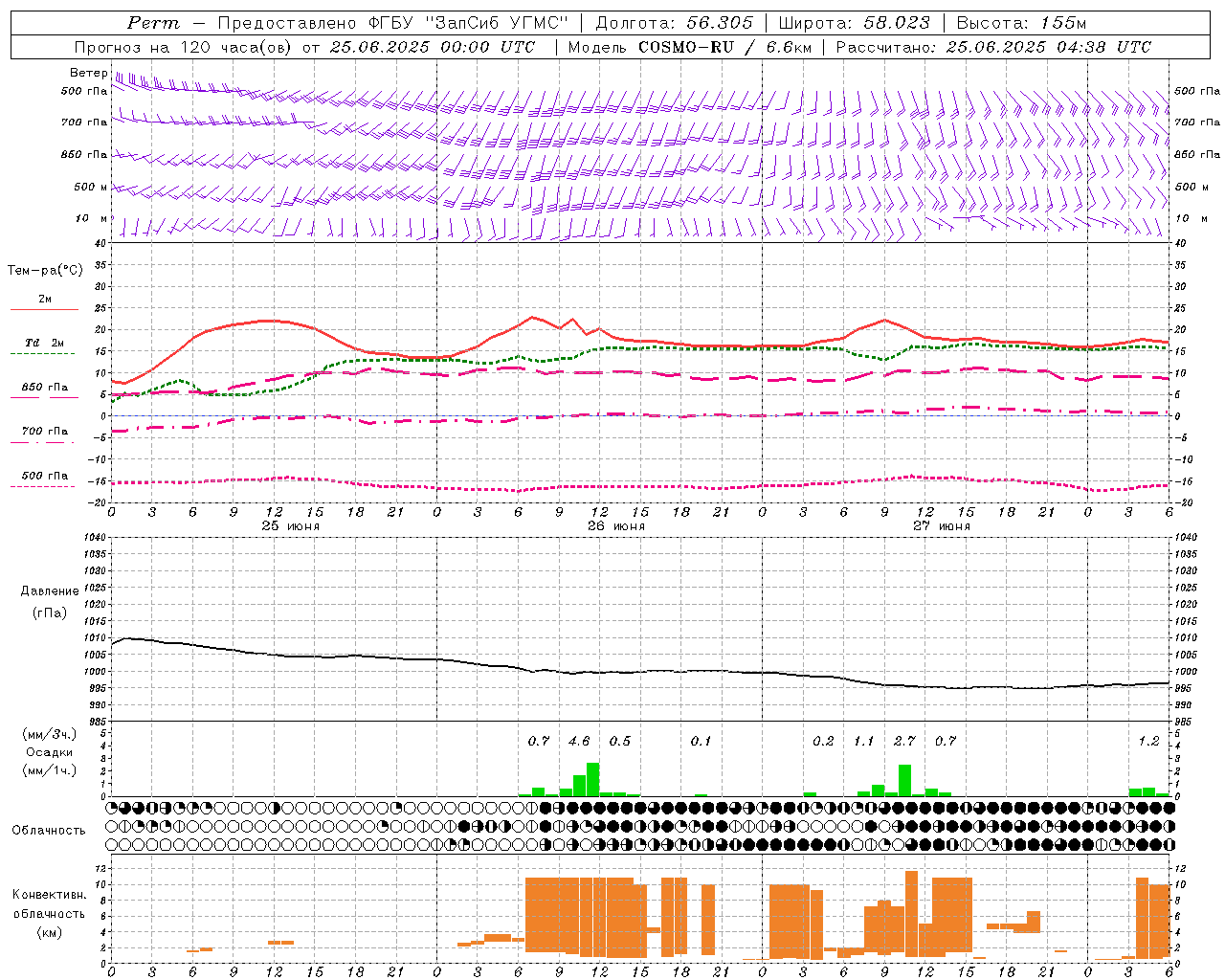The height and width of the screenshot is (980, 1225).
Task: Click the tallest green precipitation bar below "4.6"
Action: [592, 779]
